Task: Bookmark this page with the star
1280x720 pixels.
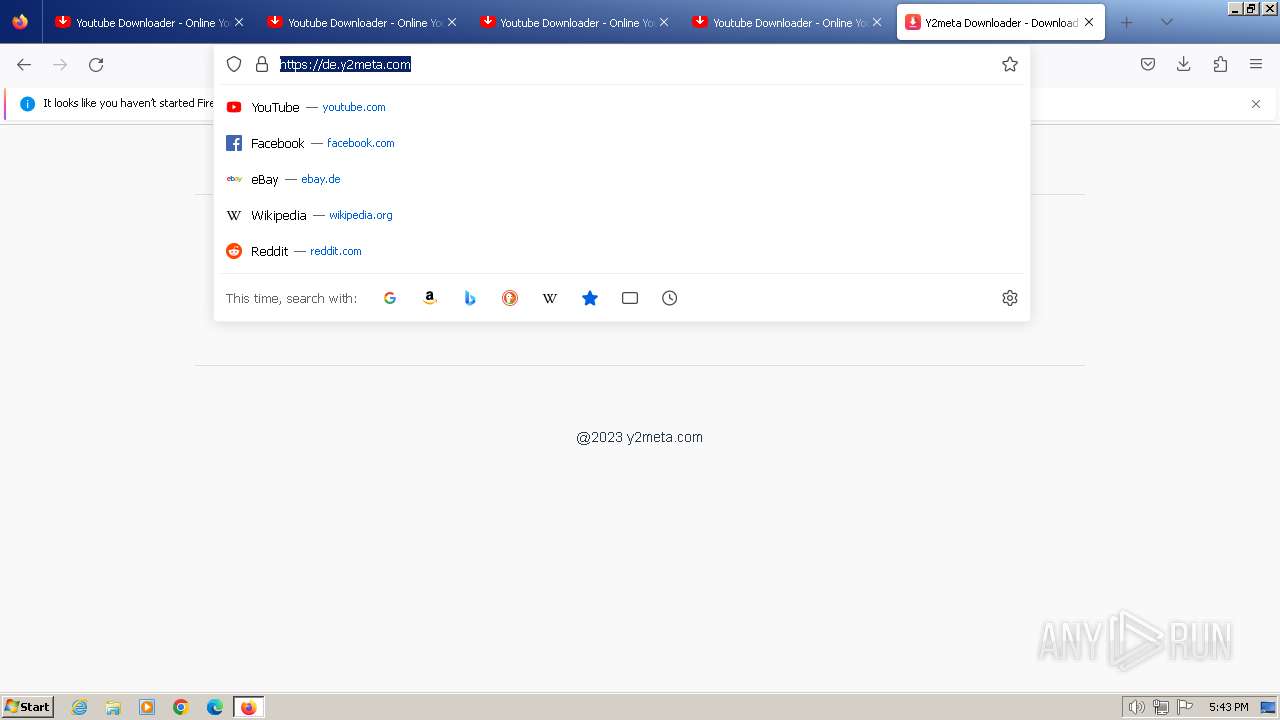Action: coord(1010,64)
